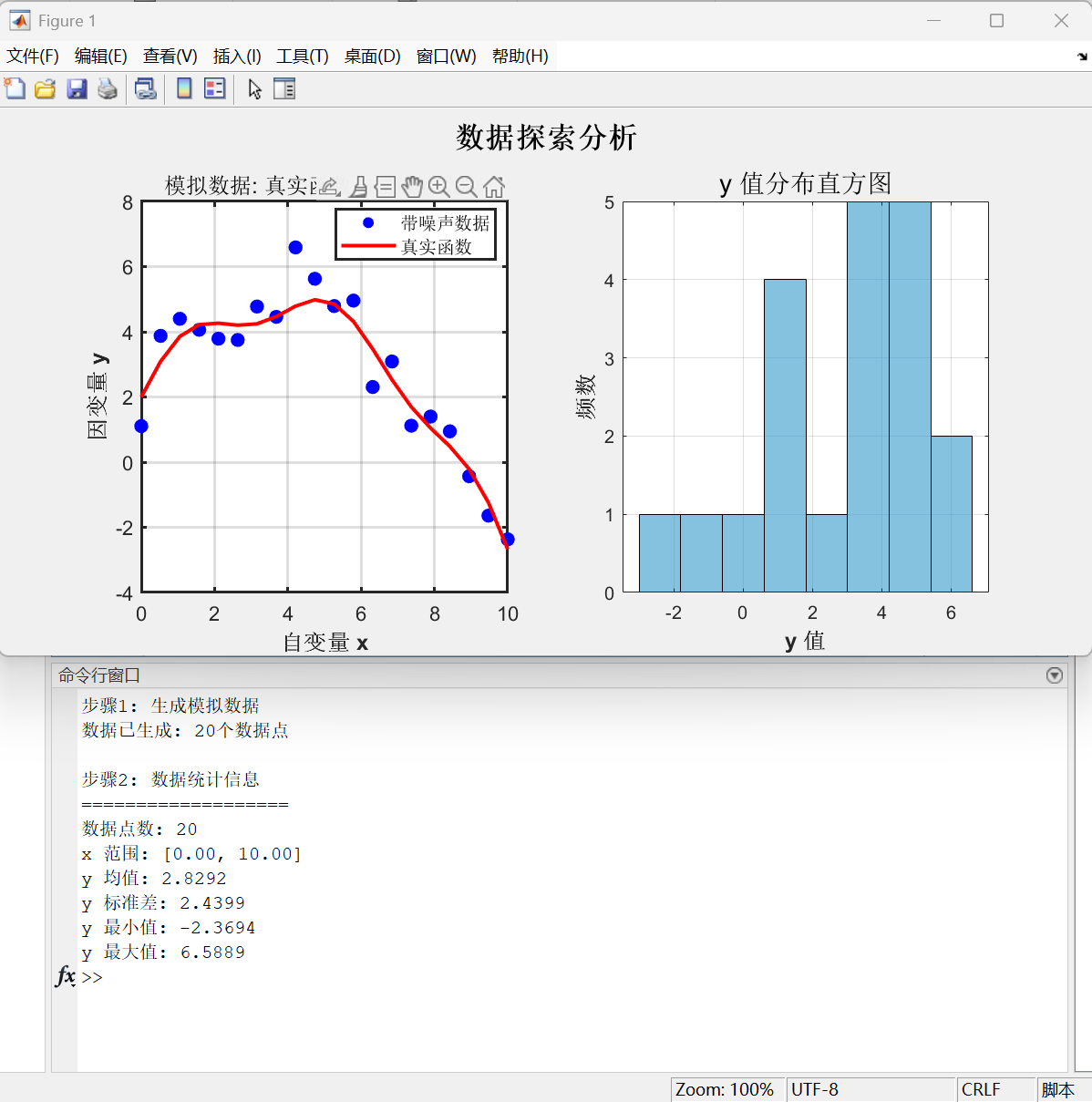Viewport: 1092px width, 1102px height.
Task: Click the 命令行窗口 panel title
Action: [x=99, y=675]
